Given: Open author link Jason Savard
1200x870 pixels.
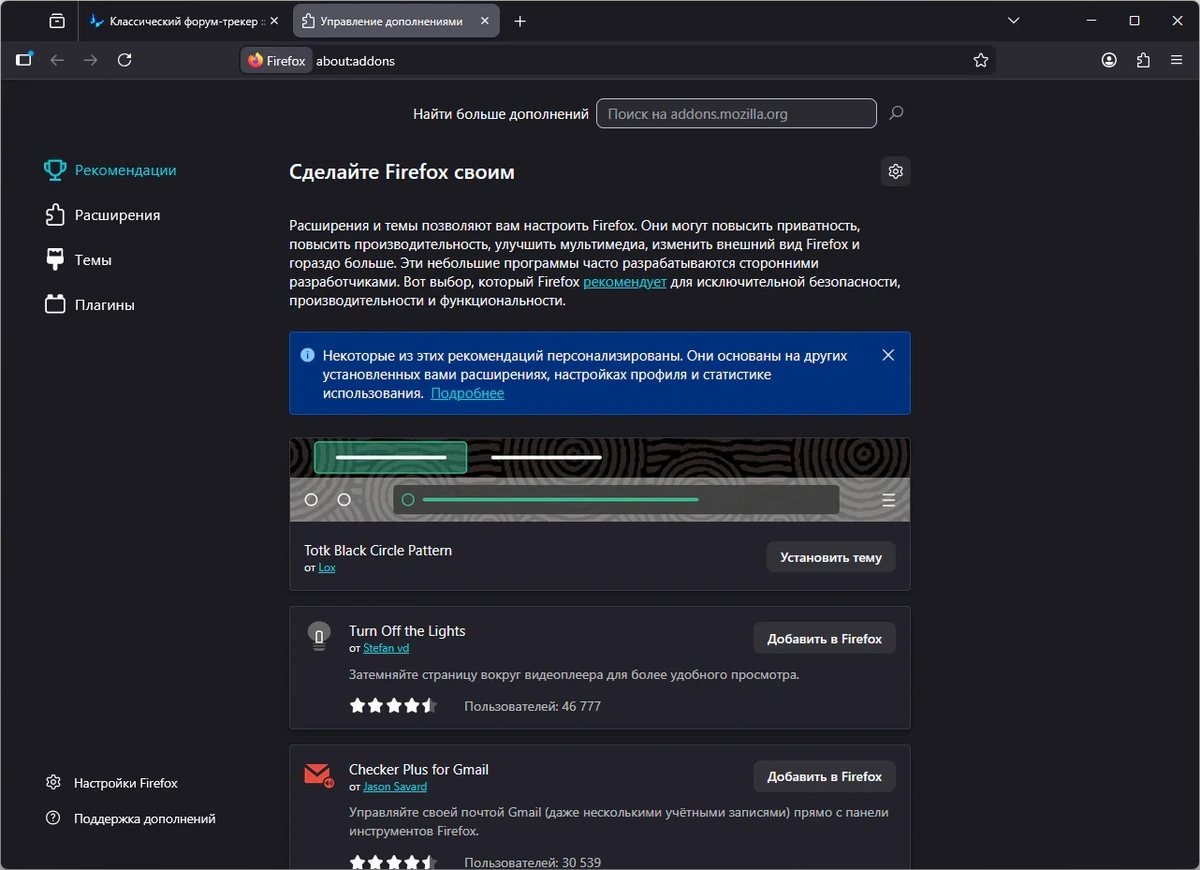Looking at the screenshot, I should click(x=395, y=786).
